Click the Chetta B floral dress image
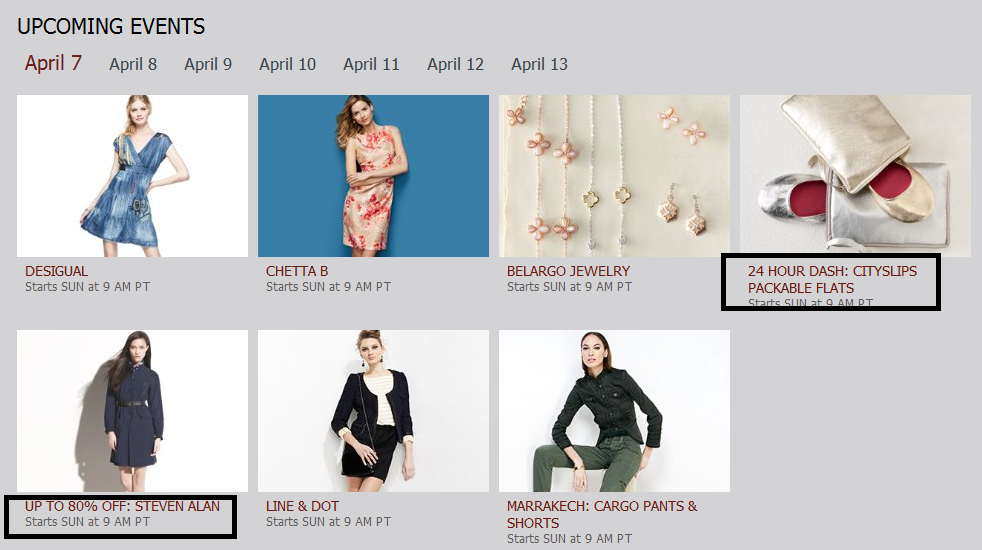Screen dimensions: 982x550 pos(373,176)
